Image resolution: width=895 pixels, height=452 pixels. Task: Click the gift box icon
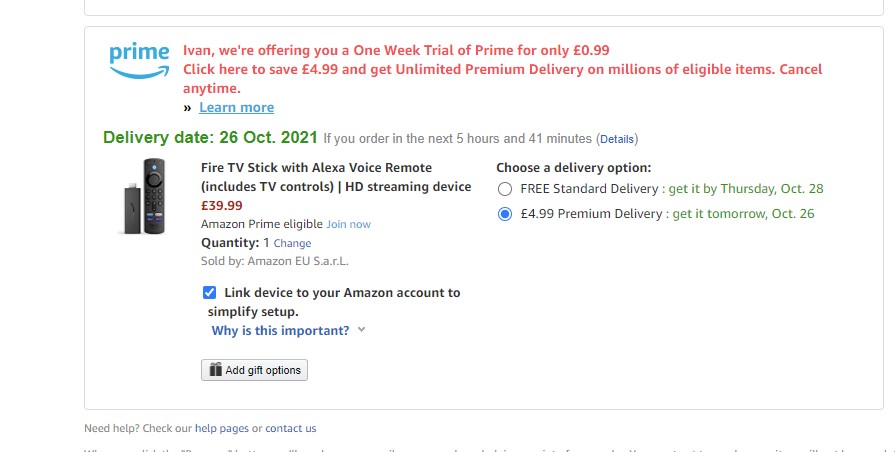215,370
